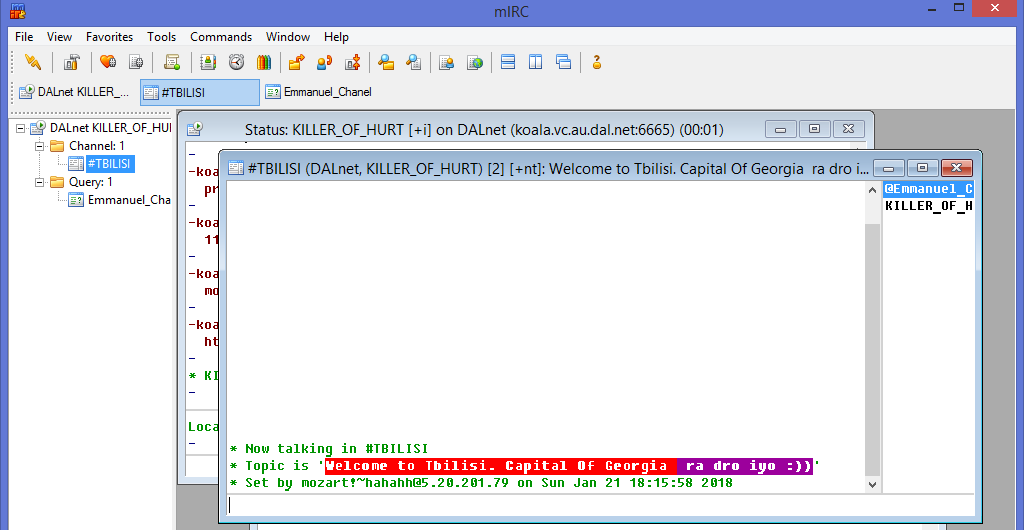The image size is (1024, 530).
Task: Click the About help question icon
Action: [596, 62]
